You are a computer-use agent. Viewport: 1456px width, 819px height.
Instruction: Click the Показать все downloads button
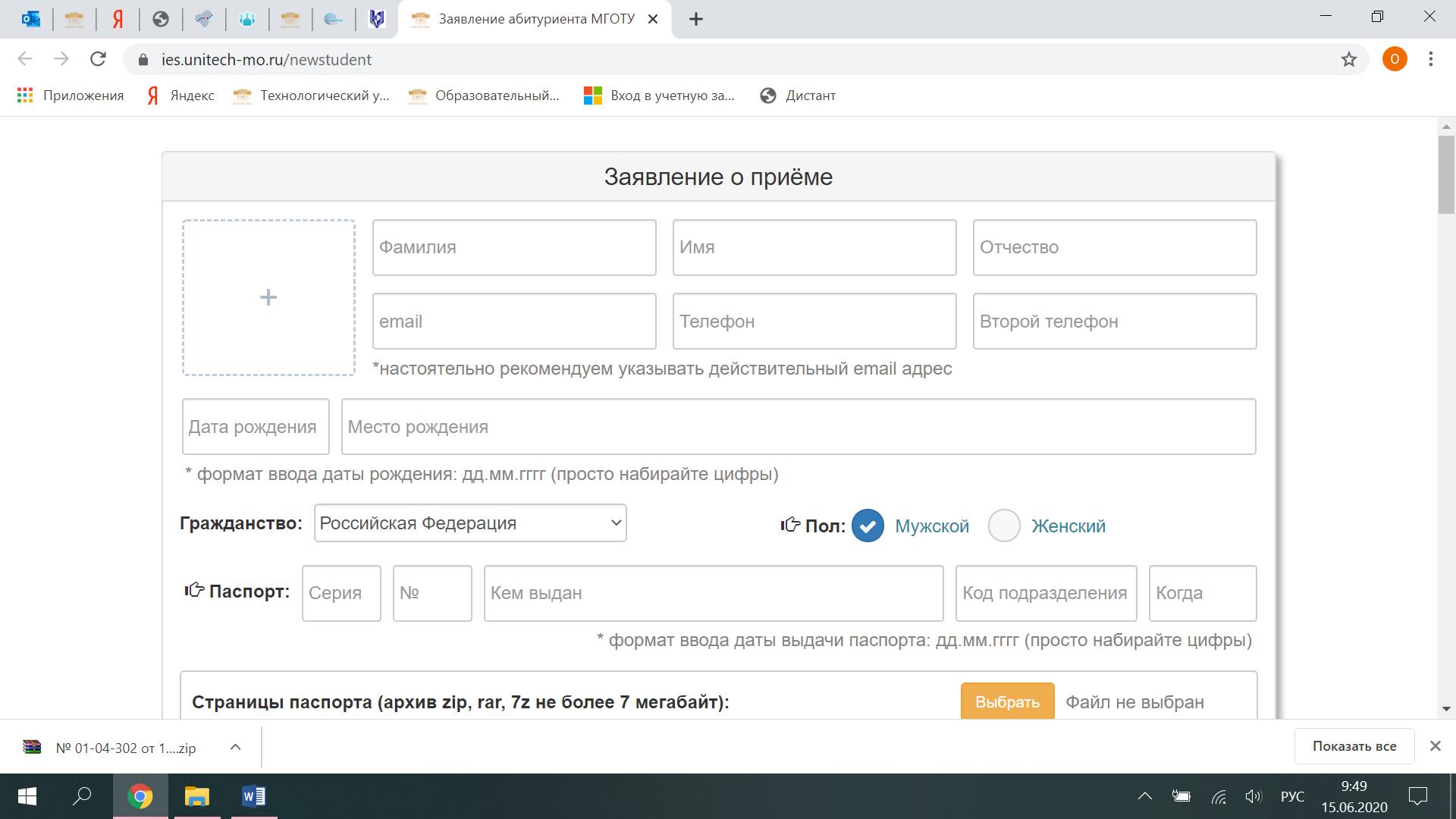pyautogui.click(x=1354, y=746)
